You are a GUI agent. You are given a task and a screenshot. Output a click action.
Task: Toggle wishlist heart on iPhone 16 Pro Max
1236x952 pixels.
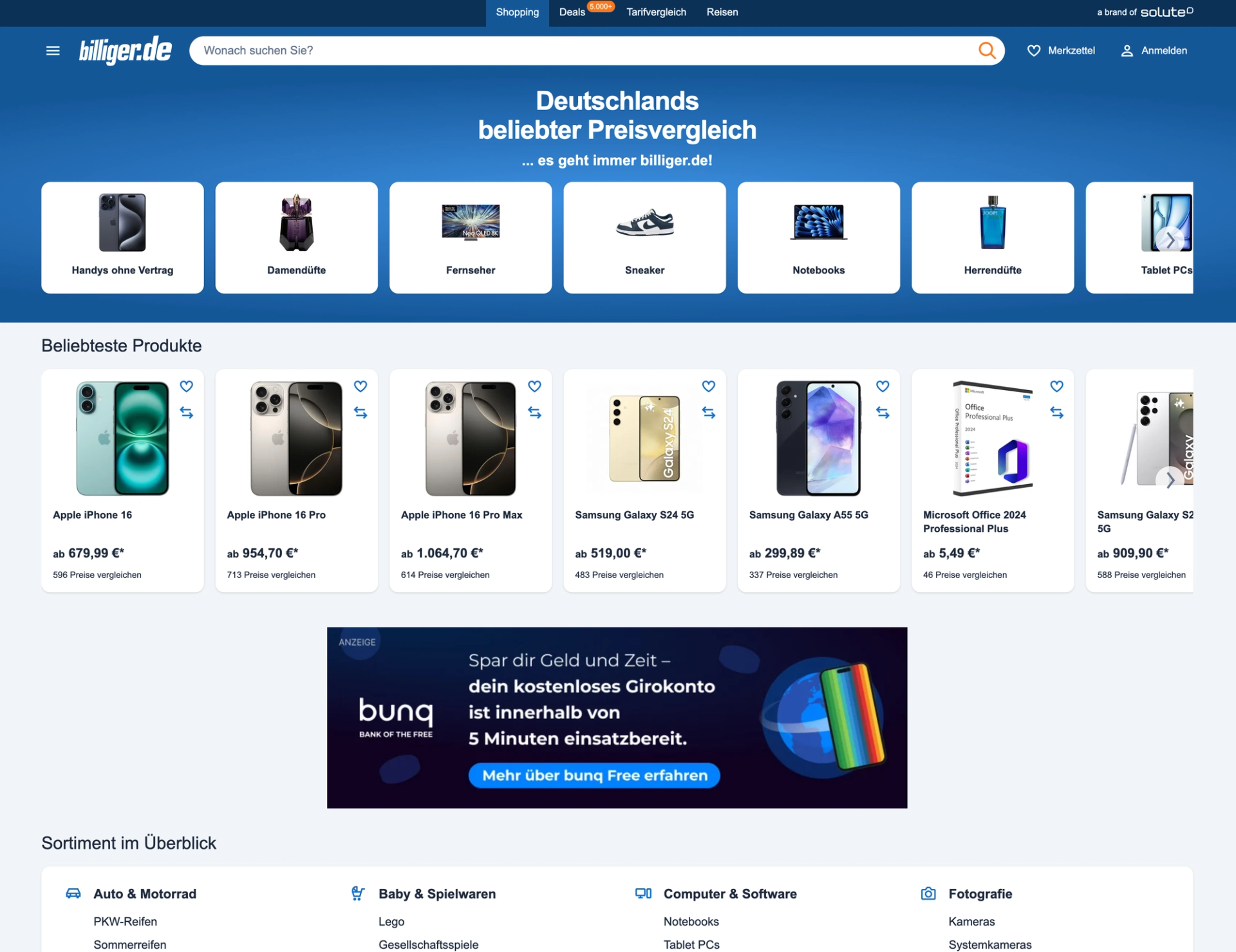[x=535, y=386]
